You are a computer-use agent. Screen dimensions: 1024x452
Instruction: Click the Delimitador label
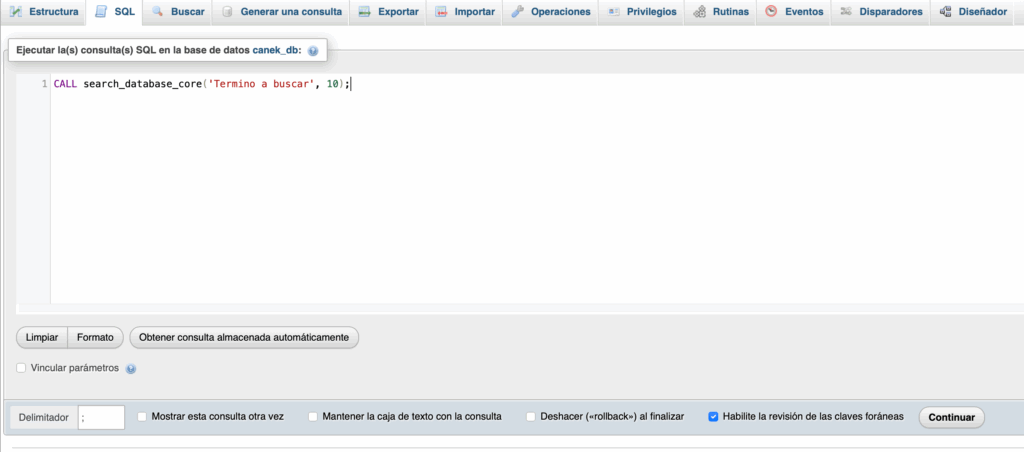tap(44, 417)
